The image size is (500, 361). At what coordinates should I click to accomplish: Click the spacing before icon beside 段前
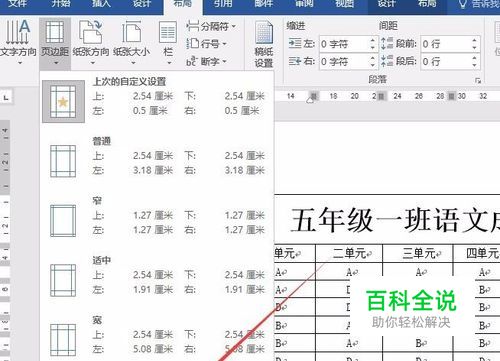tap(387, 43)
